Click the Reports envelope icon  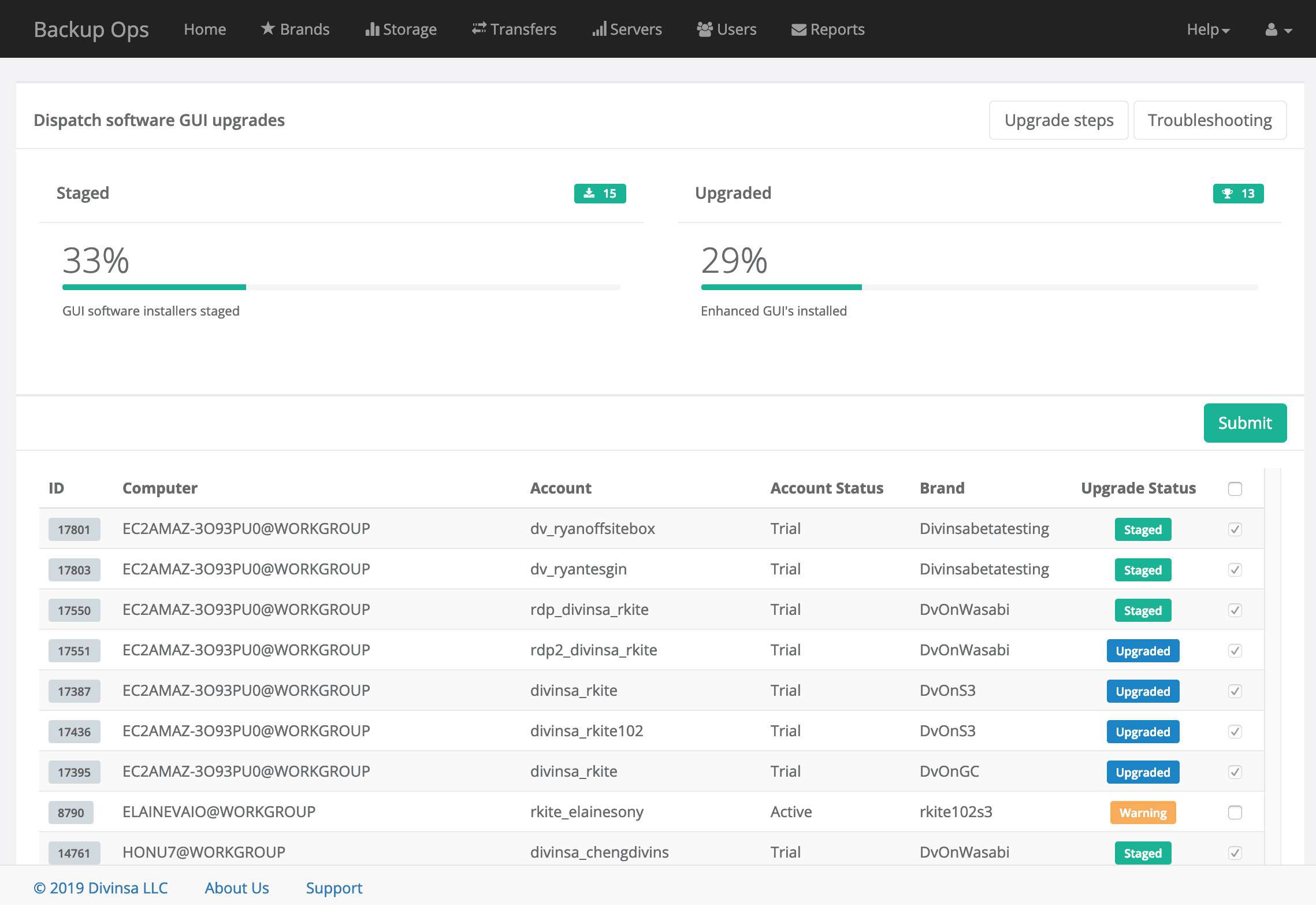point(798,29)
